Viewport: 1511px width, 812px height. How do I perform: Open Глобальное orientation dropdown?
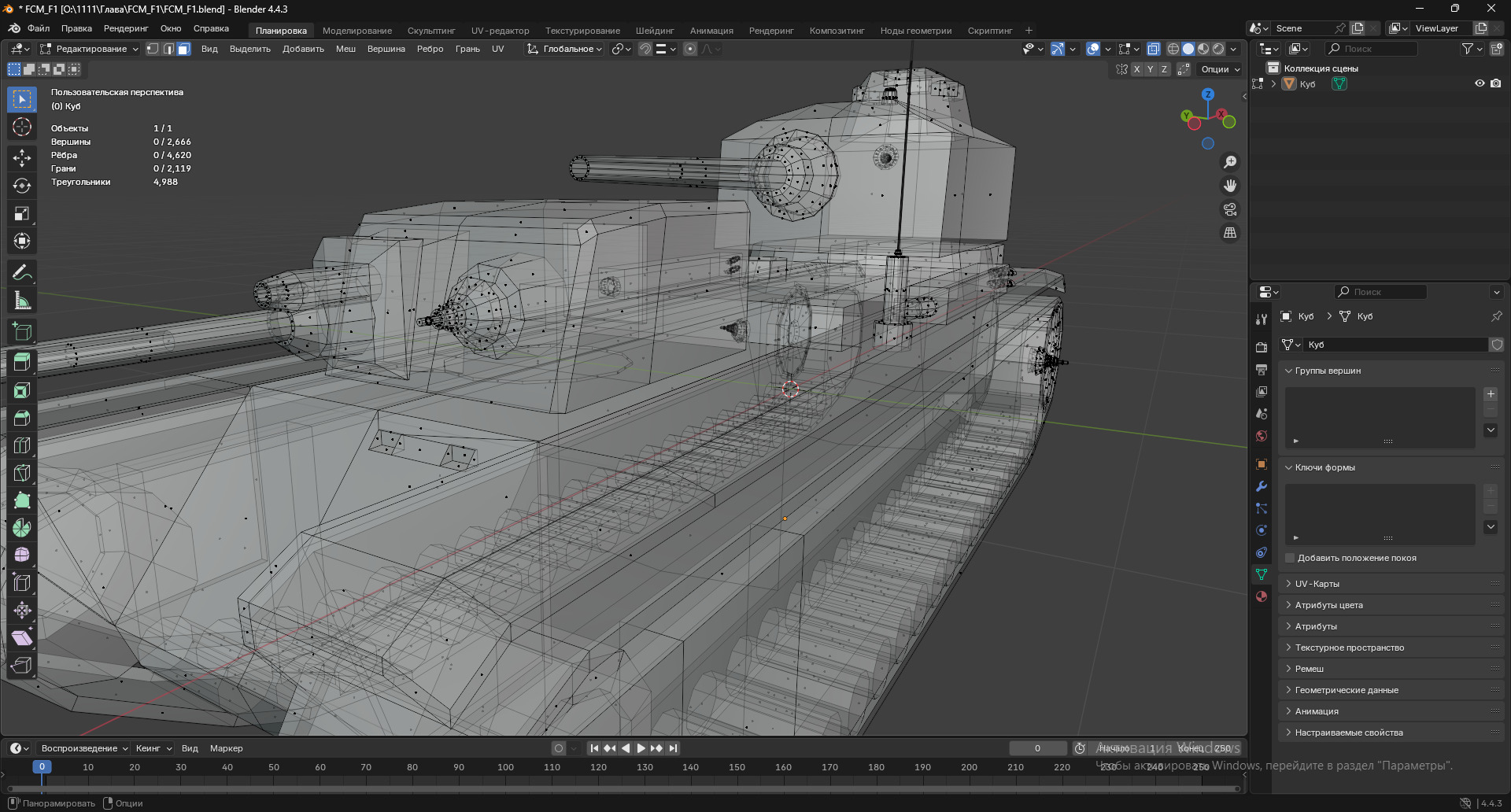[x=564, y=49]
